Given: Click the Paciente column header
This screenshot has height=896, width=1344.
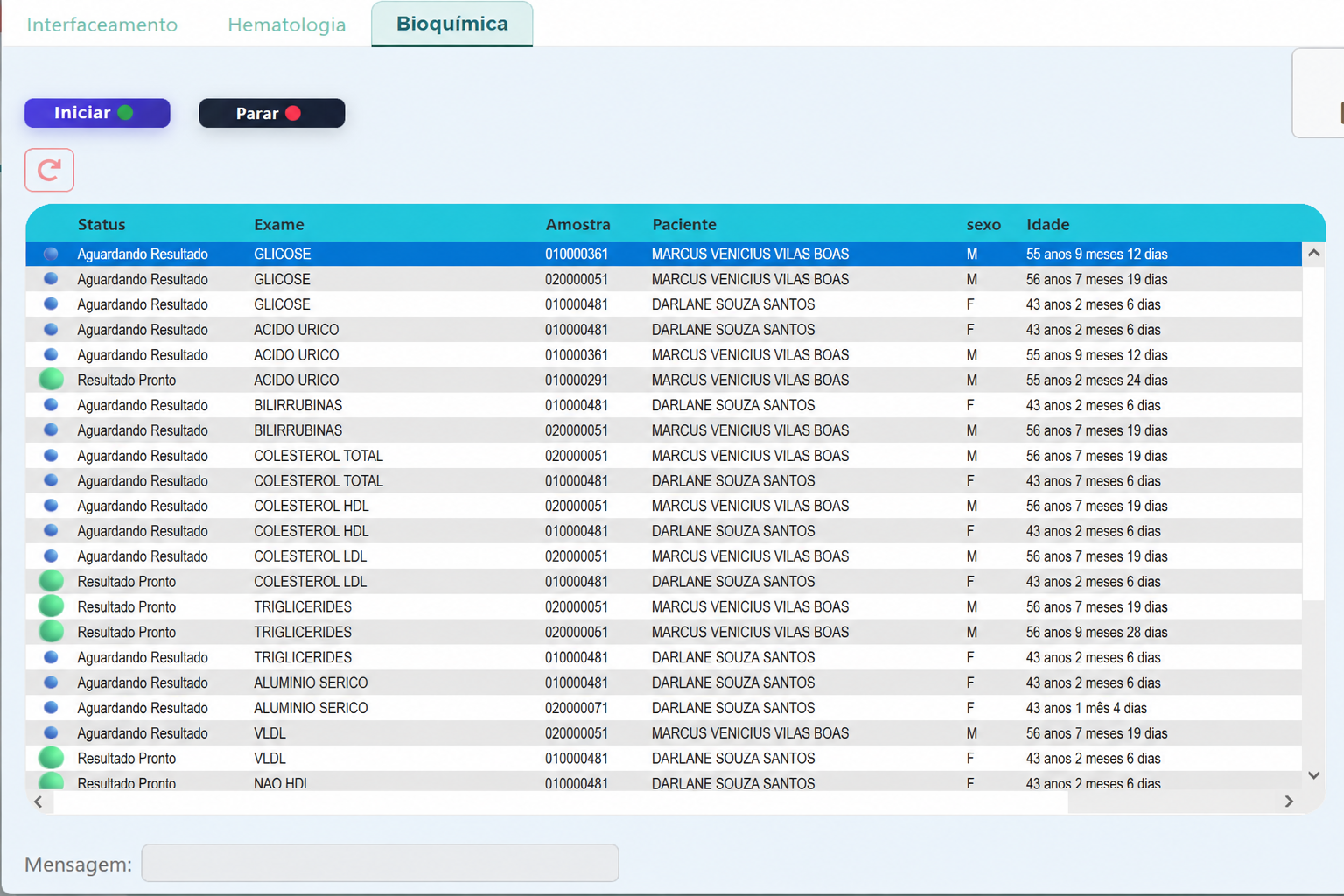Looking at the screenshot, I should [684, 225].
